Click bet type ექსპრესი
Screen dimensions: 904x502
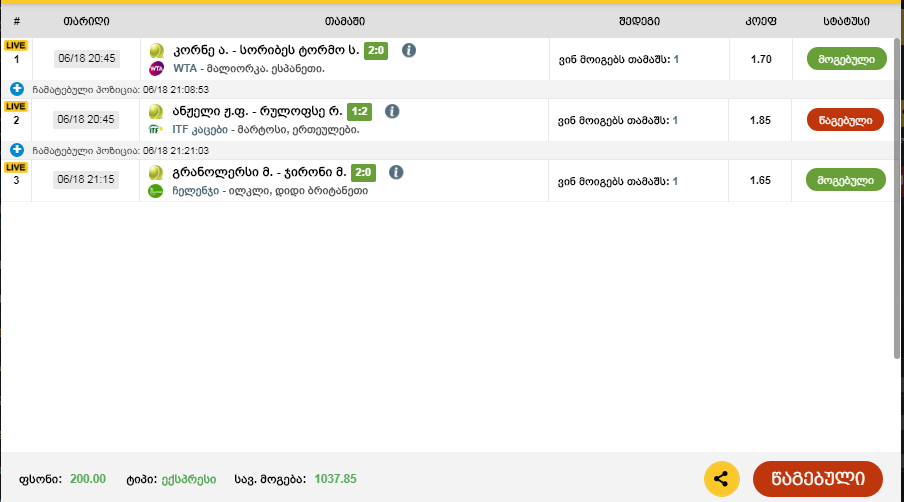[x=189, y=480]
